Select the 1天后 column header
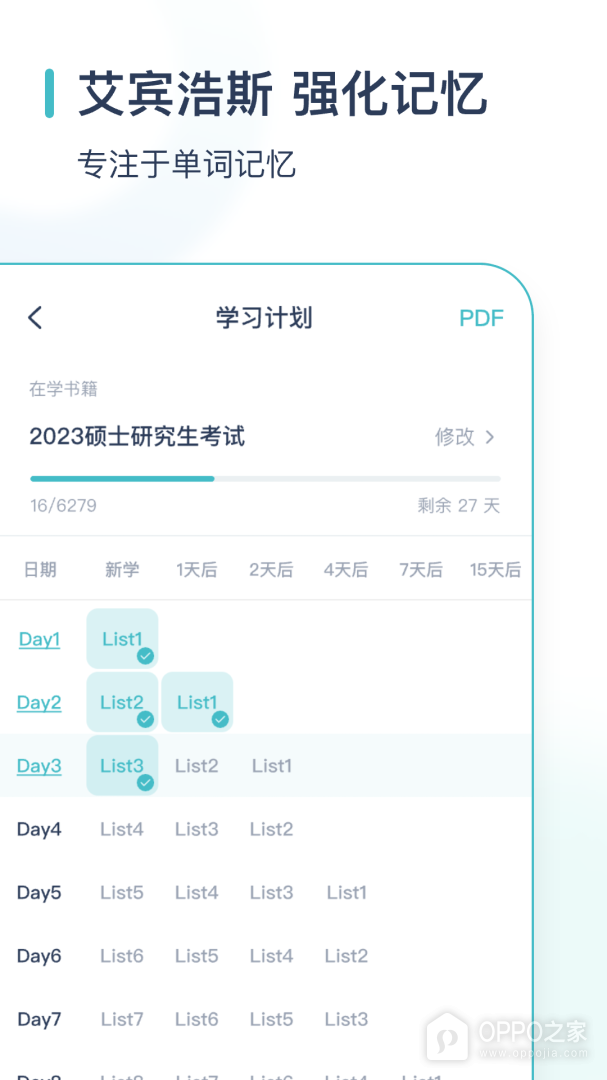The height and width of the screenshot is (1080, 607). pos(197,570)
